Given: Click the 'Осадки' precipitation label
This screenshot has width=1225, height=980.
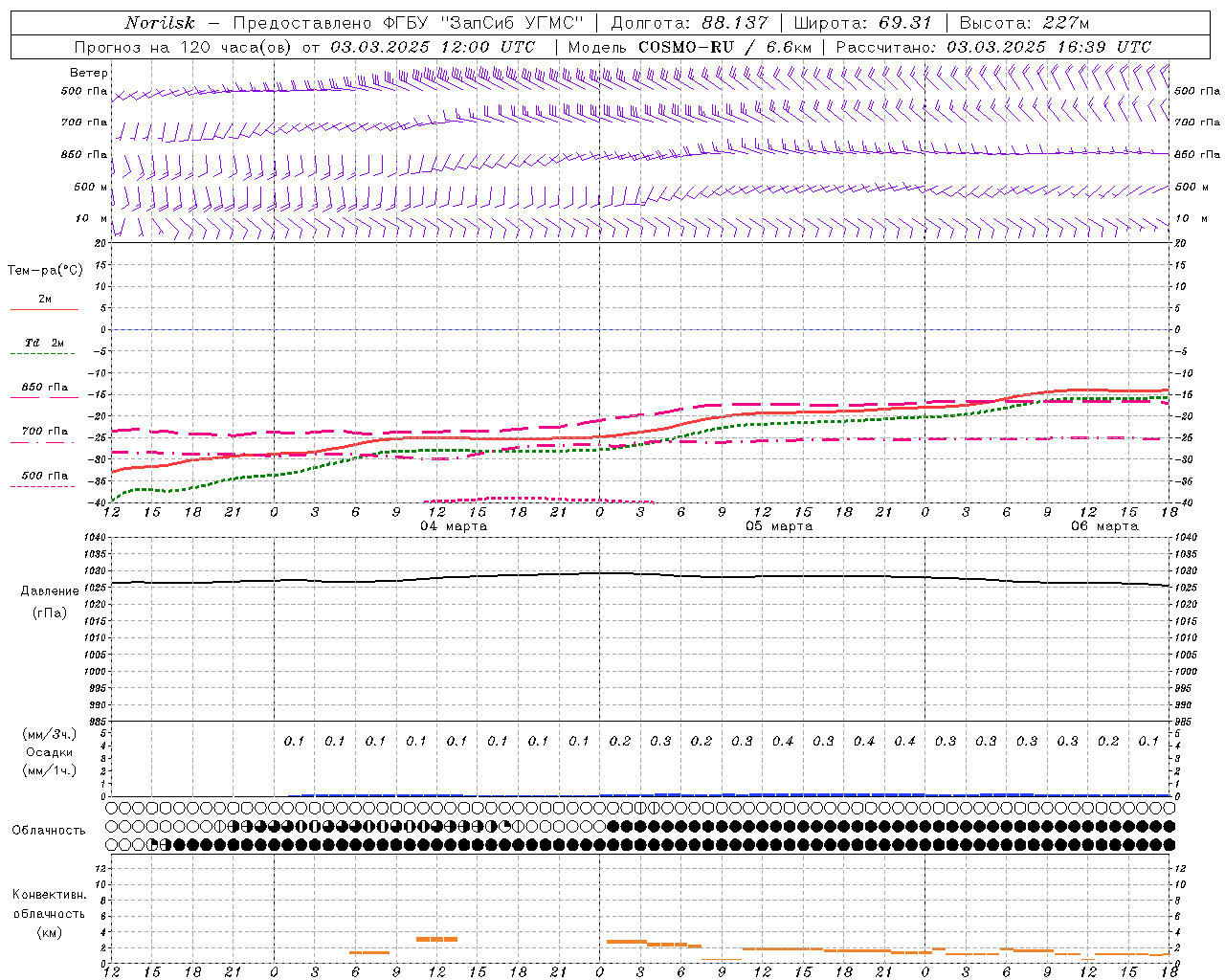Looking at the screenshot, I should [x=49, y=752].
